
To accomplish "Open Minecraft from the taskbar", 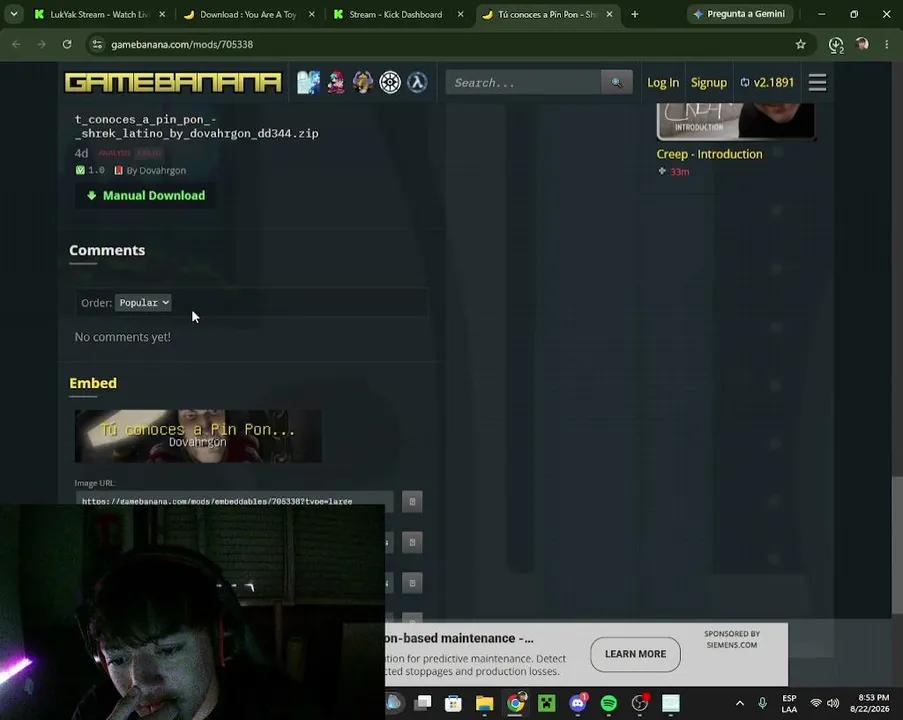I will [x=547, y=703].
